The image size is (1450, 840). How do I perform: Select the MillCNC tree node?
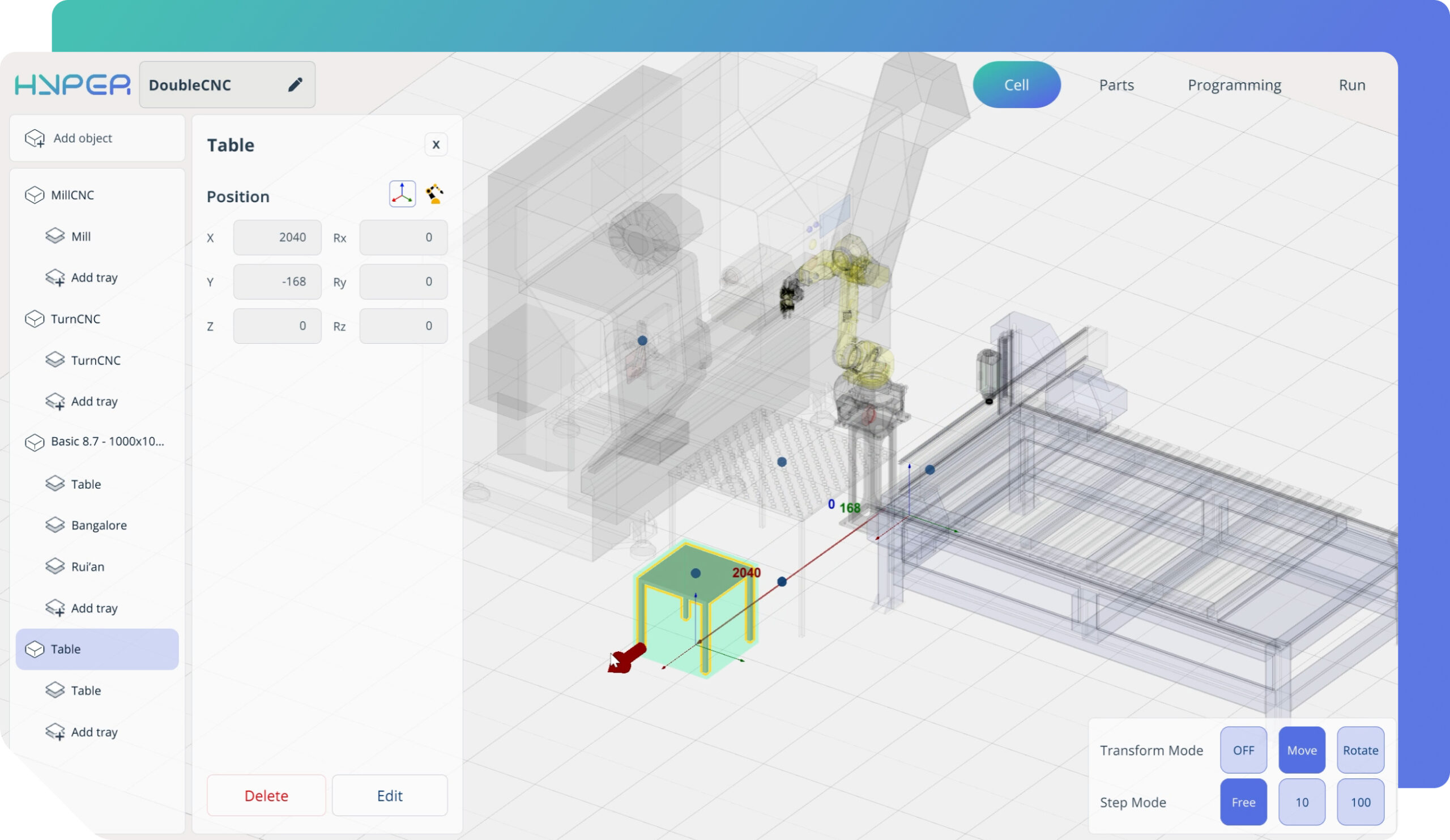coord(72,195)
